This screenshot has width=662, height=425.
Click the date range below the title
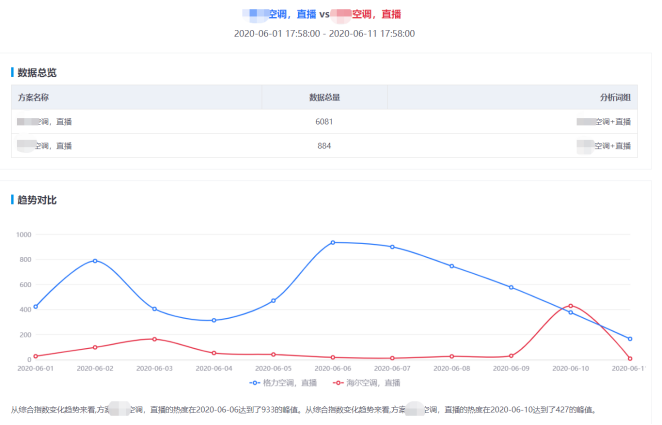tap(324, 33)
